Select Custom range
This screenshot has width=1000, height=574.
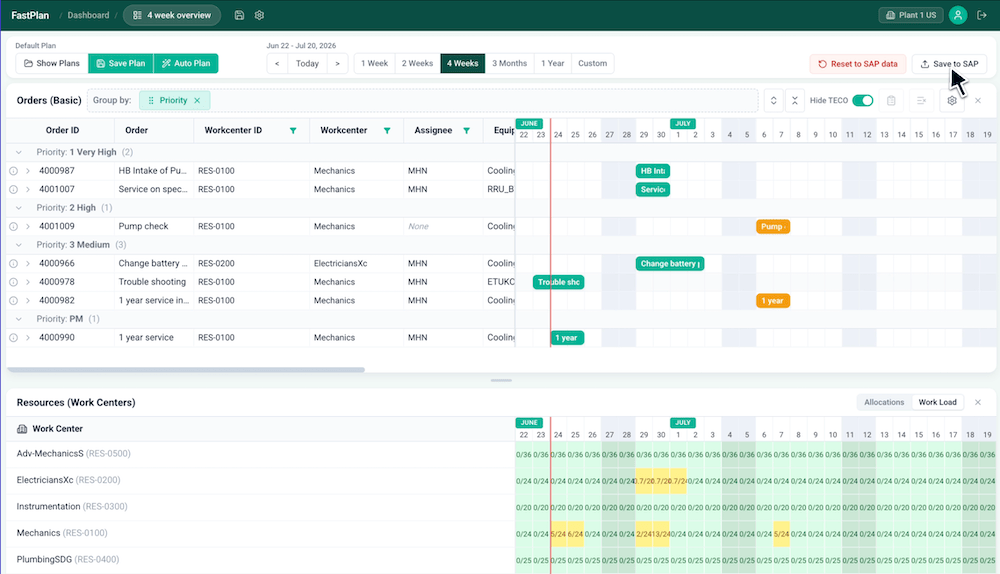592,63
